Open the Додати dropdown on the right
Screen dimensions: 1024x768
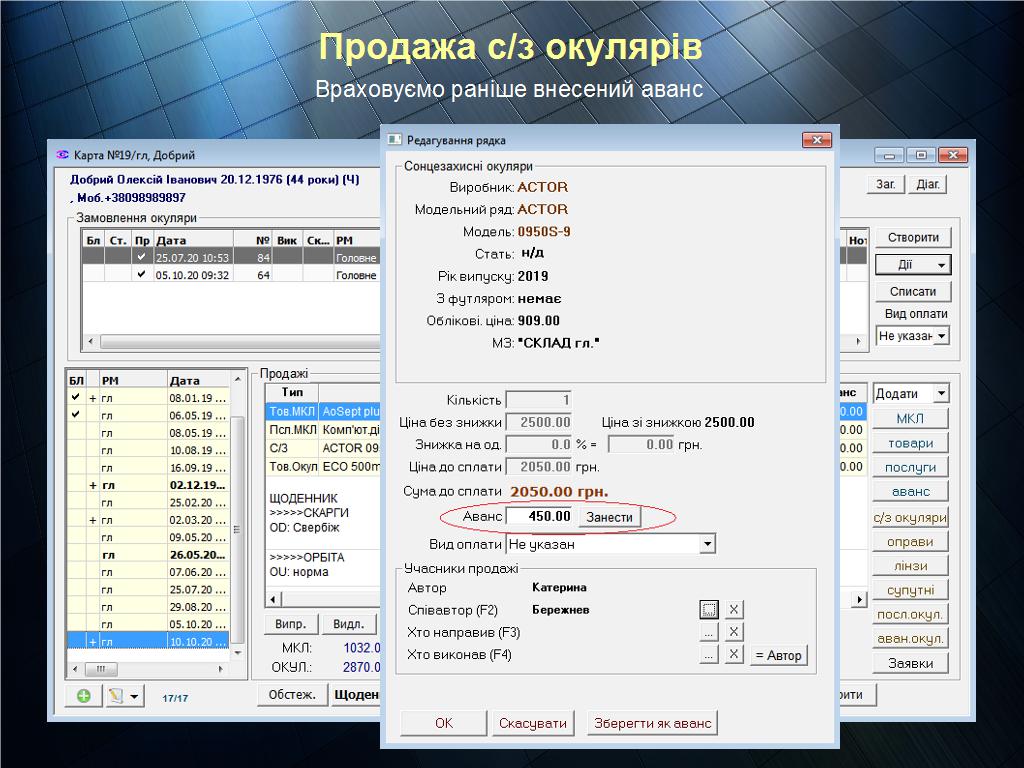(x=940, y=394)
